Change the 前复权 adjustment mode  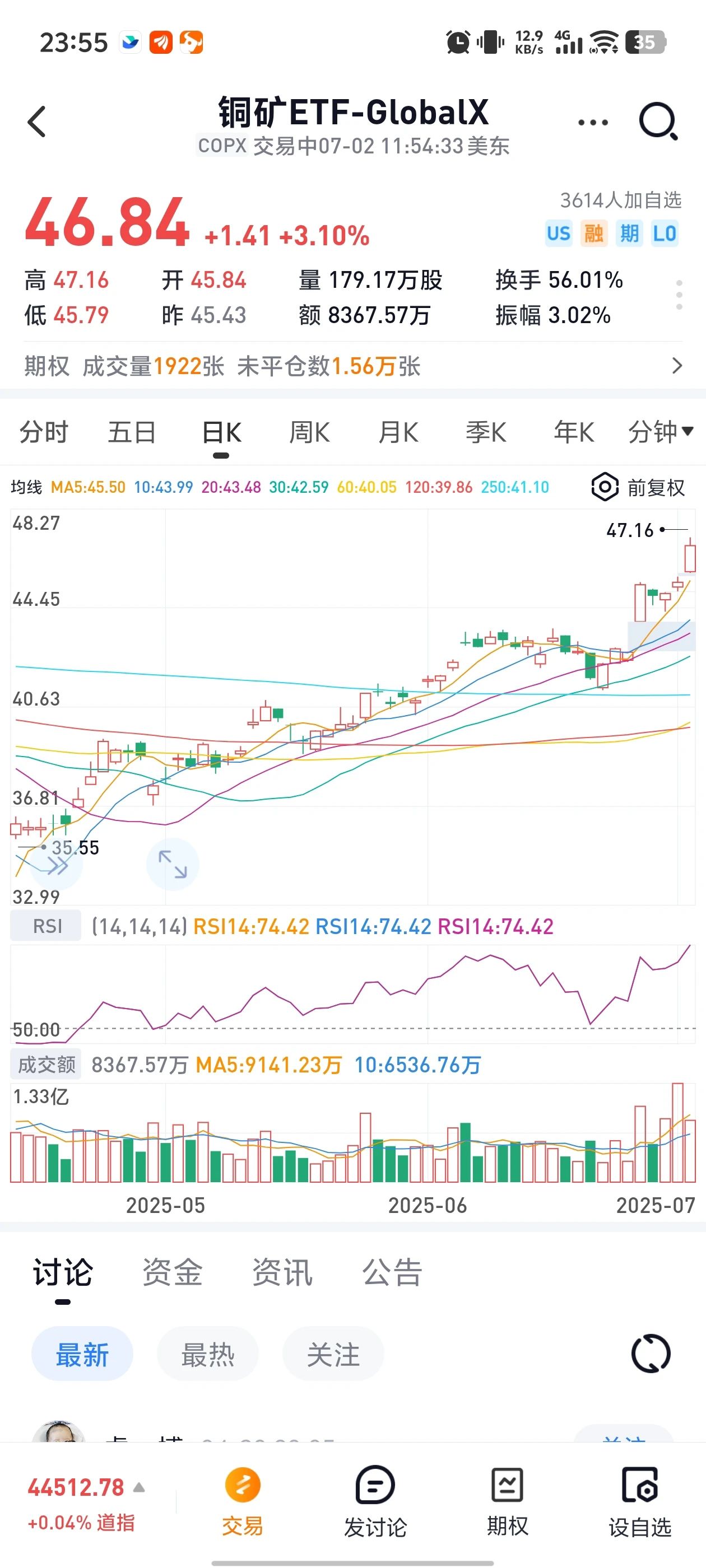tap(656, 488)
